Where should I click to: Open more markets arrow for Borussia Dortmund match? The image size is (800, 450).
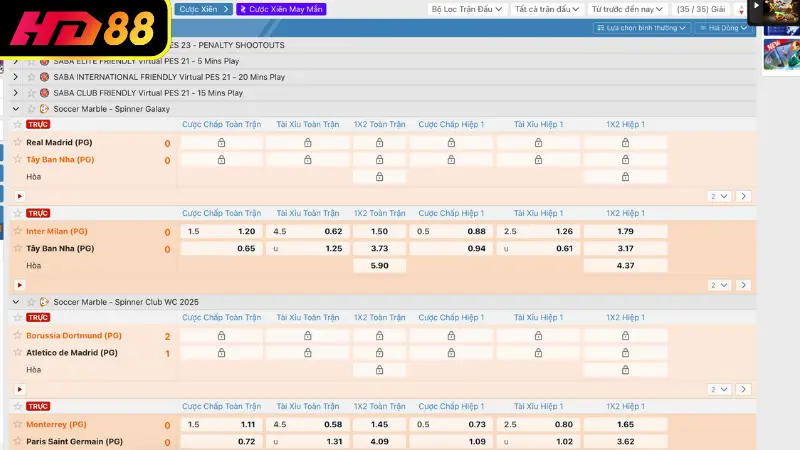pyautogui.click(x=743, y=389)
